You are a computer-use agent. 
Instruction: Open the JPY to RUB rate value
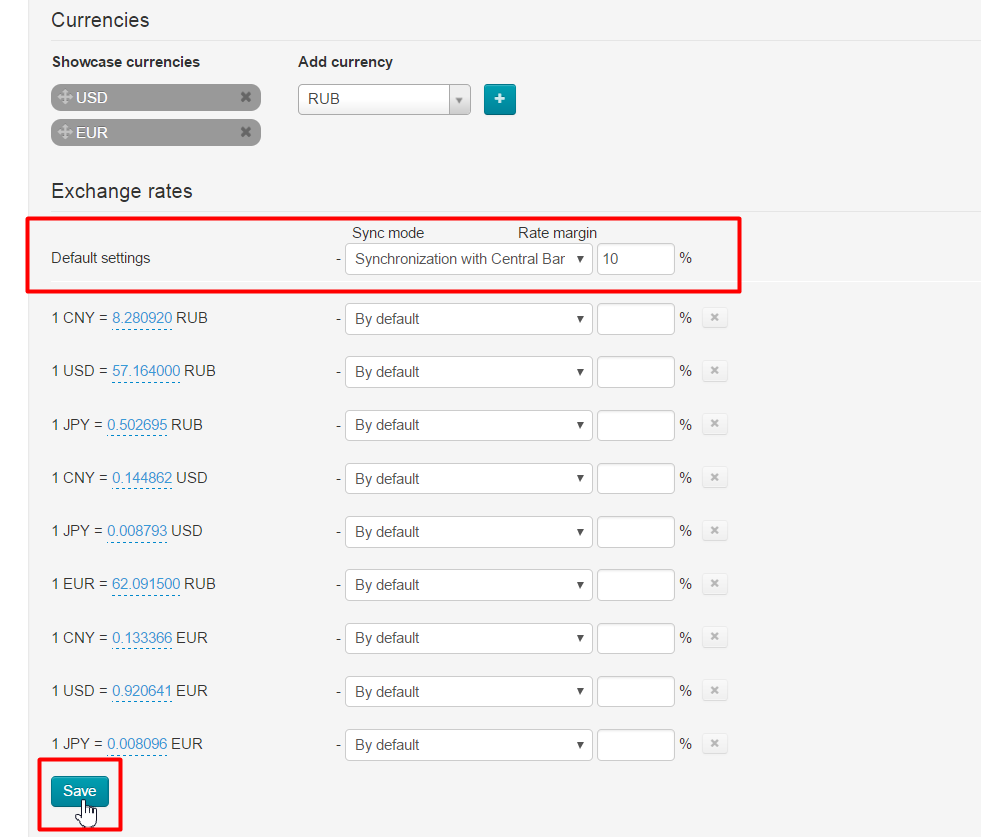point(137,425)
